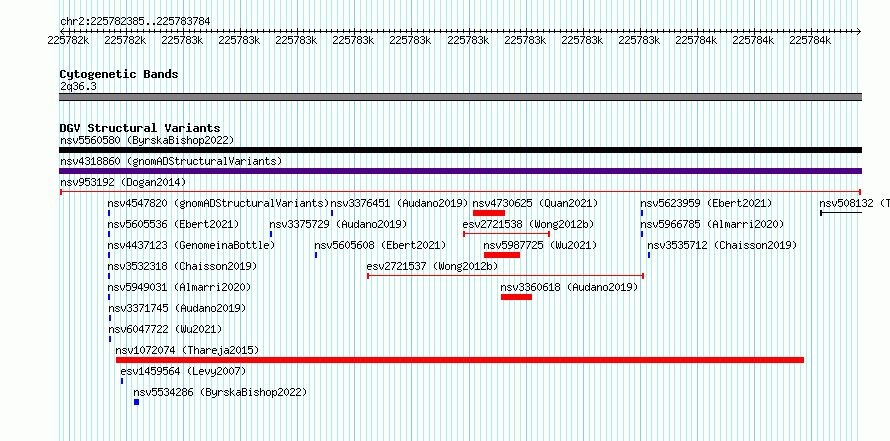
Task: Open the nsv5605608 (Ebert2021) label
Action: click(x=380, y=245)
